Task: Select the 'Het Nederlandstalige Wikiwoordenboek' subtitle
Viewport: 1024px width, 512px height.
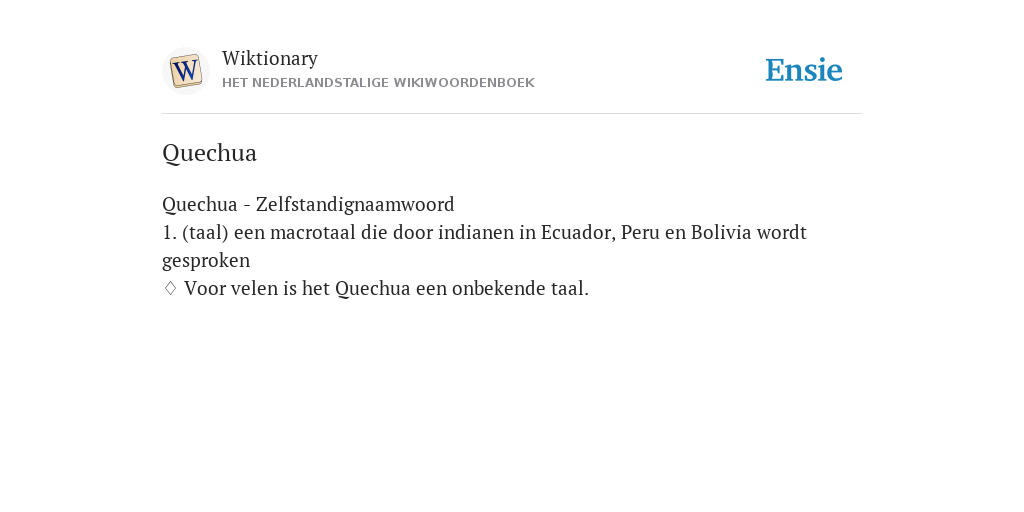Action: [378, 83]
